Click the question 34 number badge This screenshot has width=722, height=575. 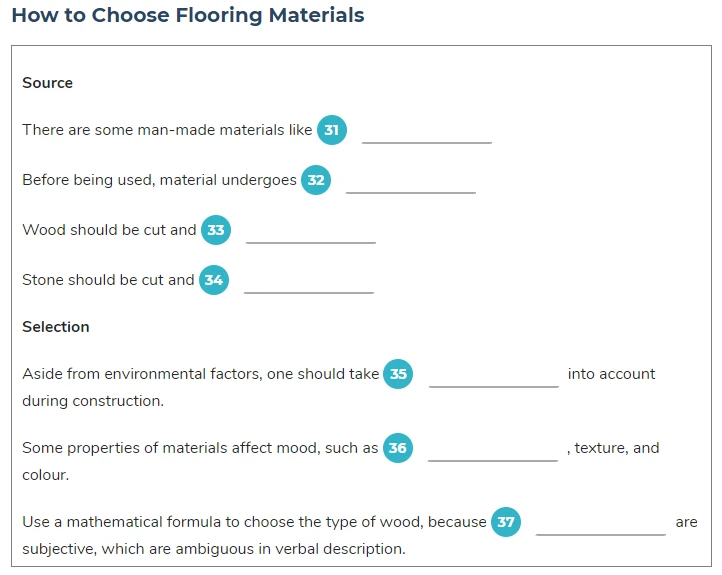click(x=214, y=280)
